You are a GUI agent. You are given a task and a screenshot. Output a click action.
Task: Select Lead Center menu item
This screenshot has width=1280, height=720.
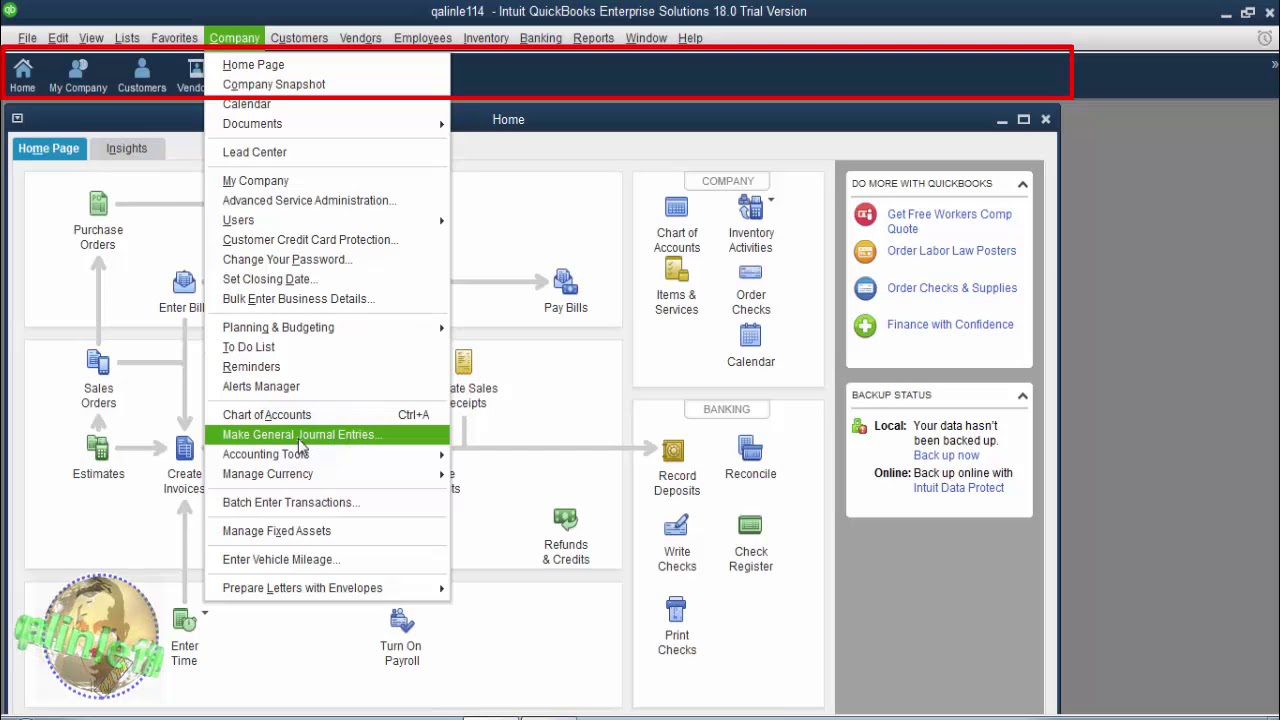328,152
